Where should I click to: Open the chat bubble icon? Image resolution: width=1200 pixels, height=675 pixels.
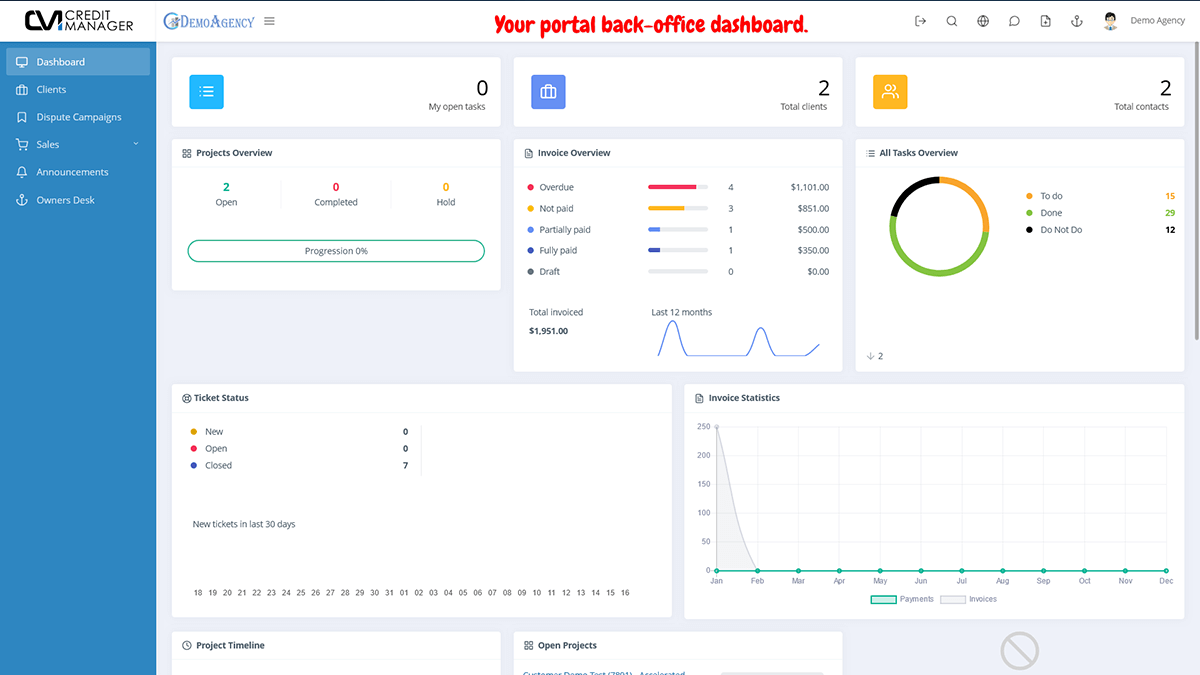point(1014,20)
